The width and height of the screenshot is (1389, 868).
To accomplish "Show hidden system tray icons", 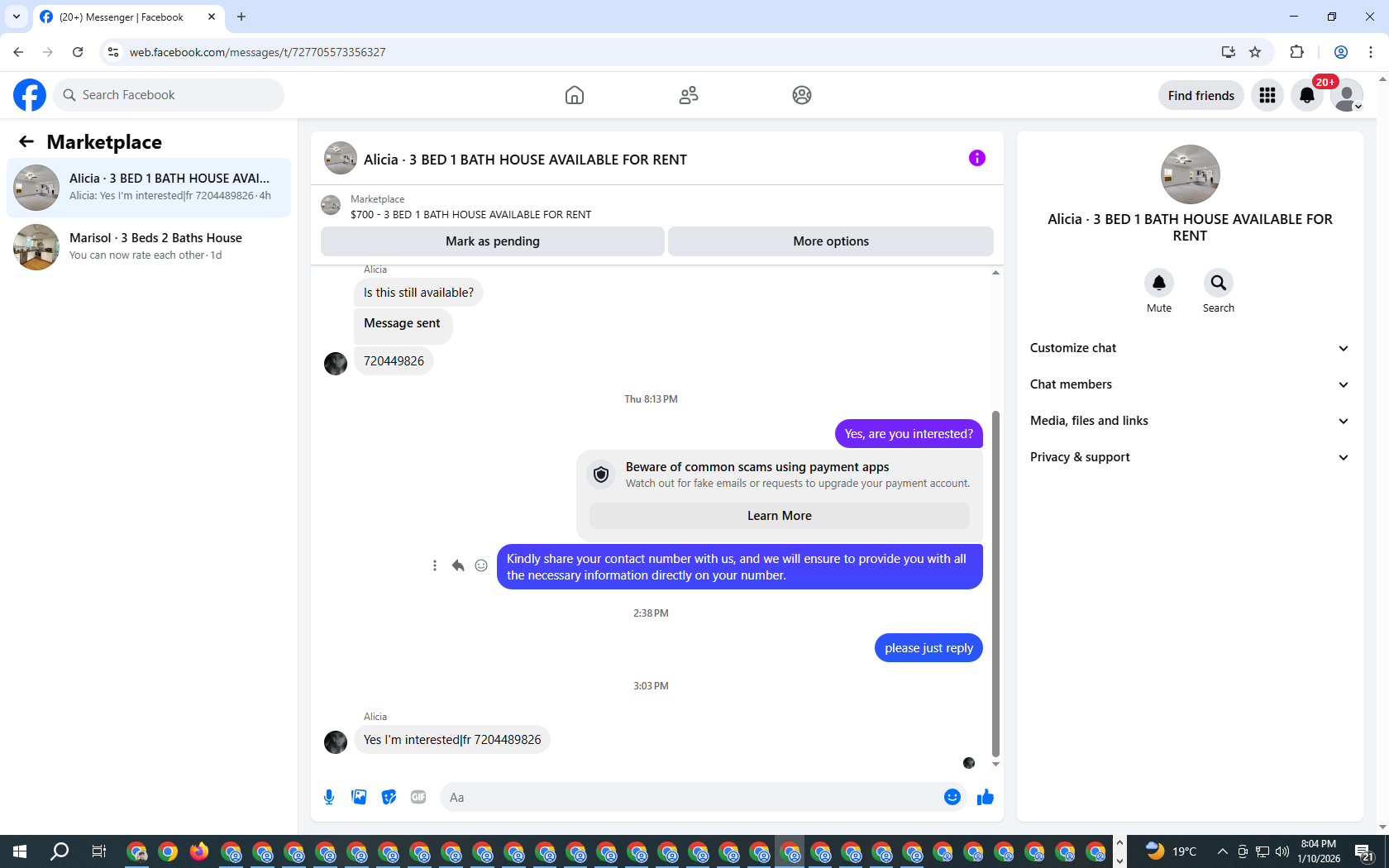I will pos(1222,851).
